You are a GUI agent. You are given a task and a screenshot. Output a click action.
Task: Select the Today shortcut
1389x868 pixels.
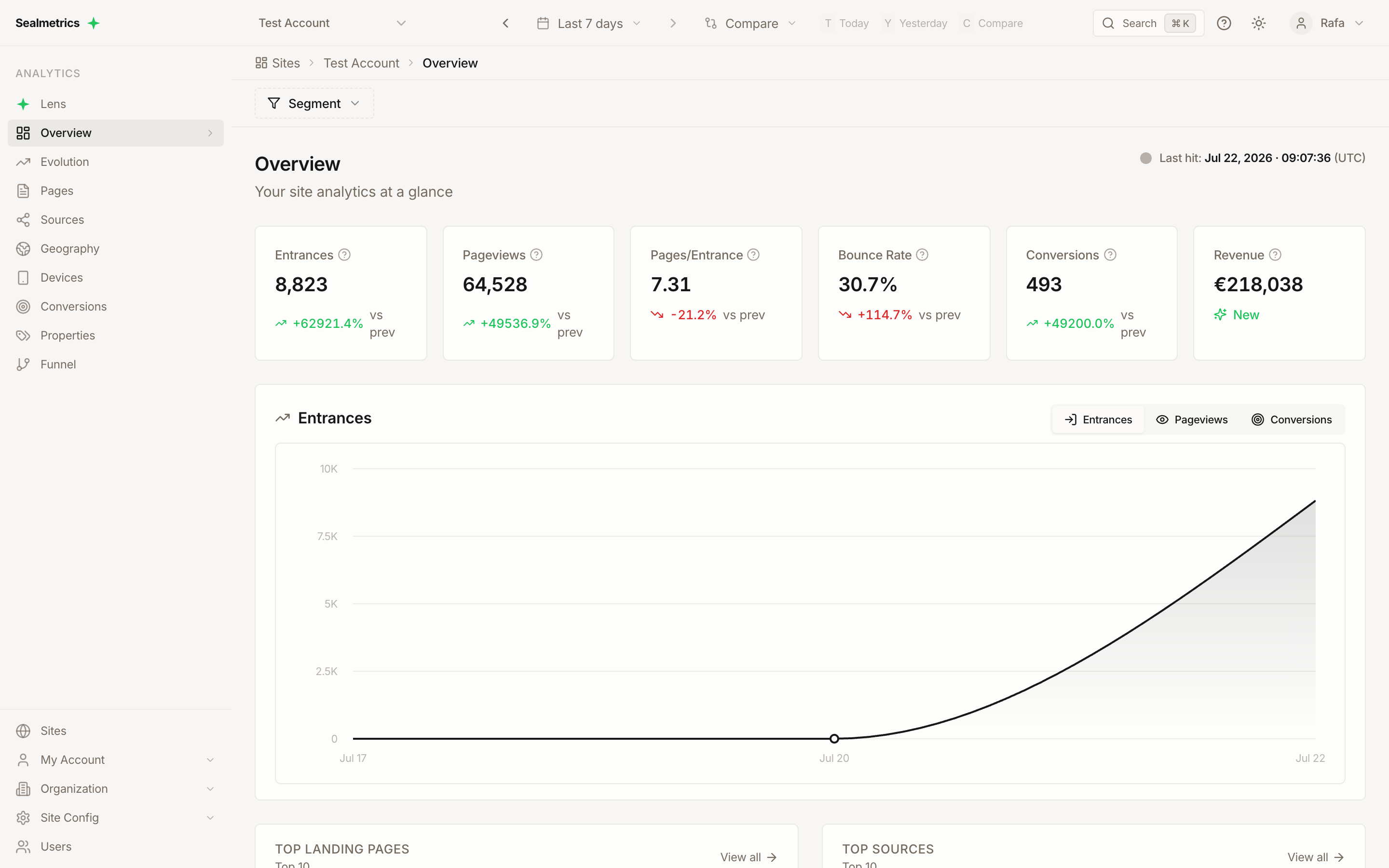pyautogui.click(x=846, y=23)
